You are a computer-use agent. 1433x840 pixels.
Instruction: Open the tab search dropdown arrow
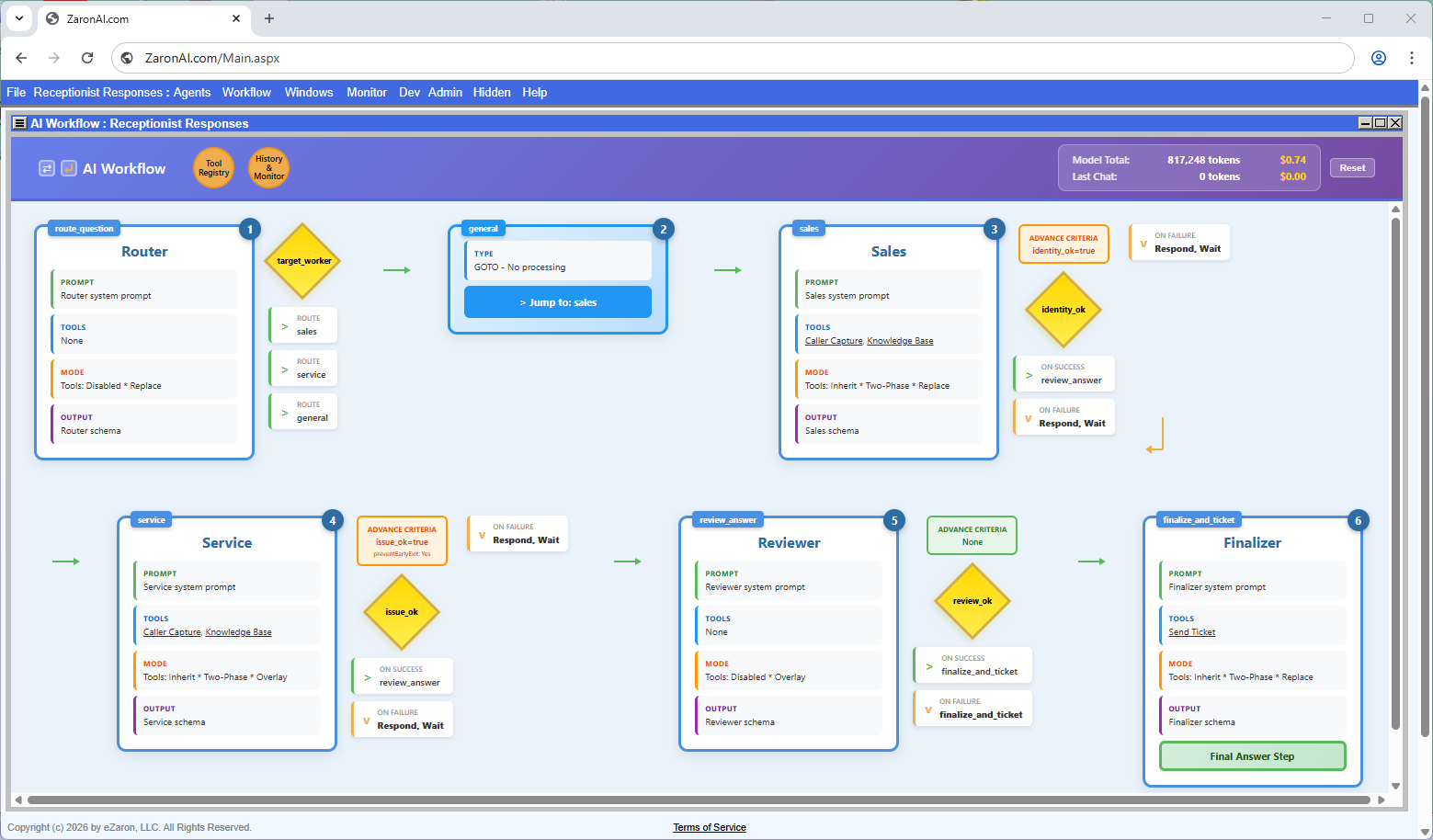19,18
